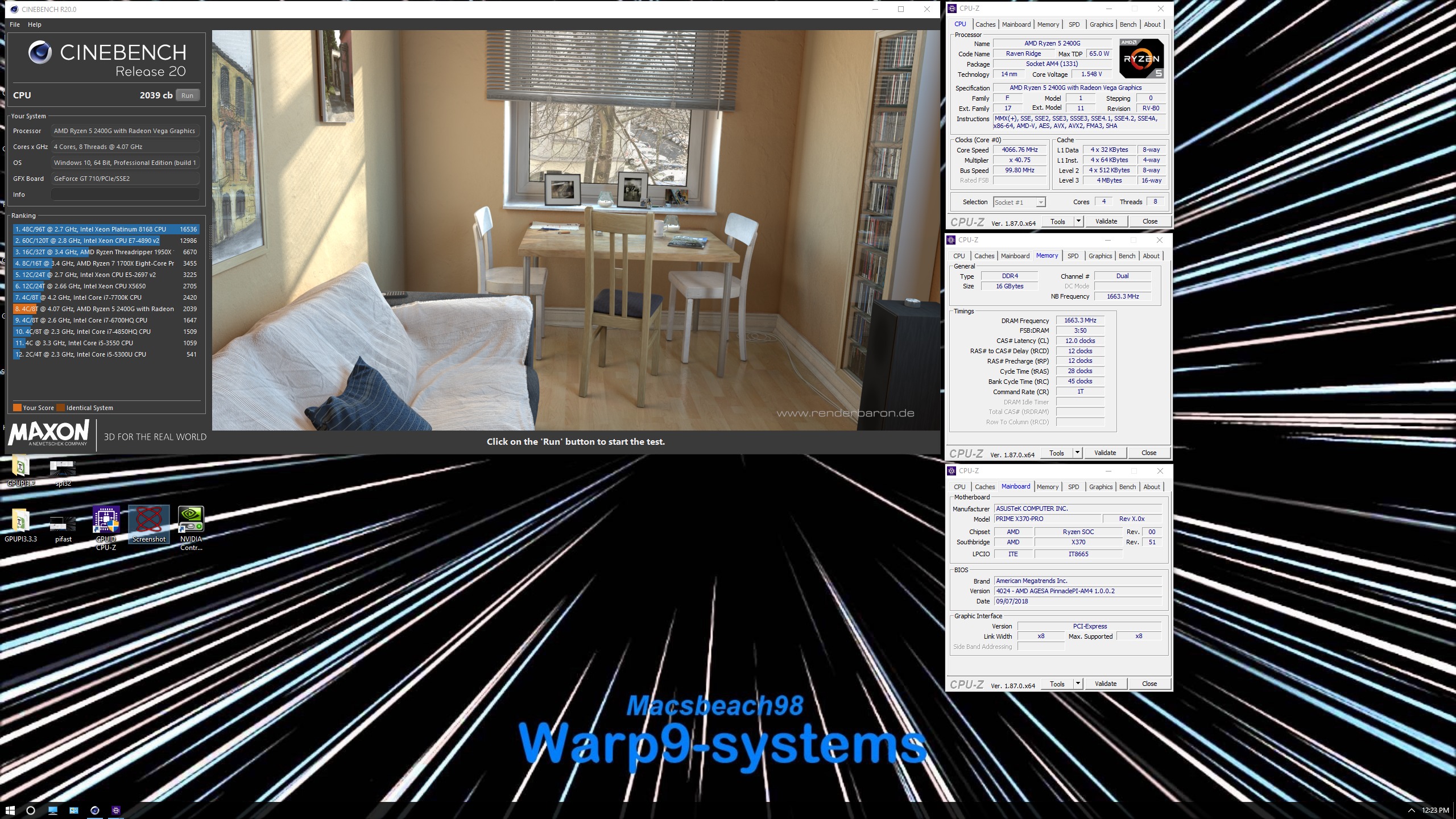Viewport: 1456px width, 819px height.
Task: Click Tools button in the top CPU-Z window
Action: tap(1058, 221)
